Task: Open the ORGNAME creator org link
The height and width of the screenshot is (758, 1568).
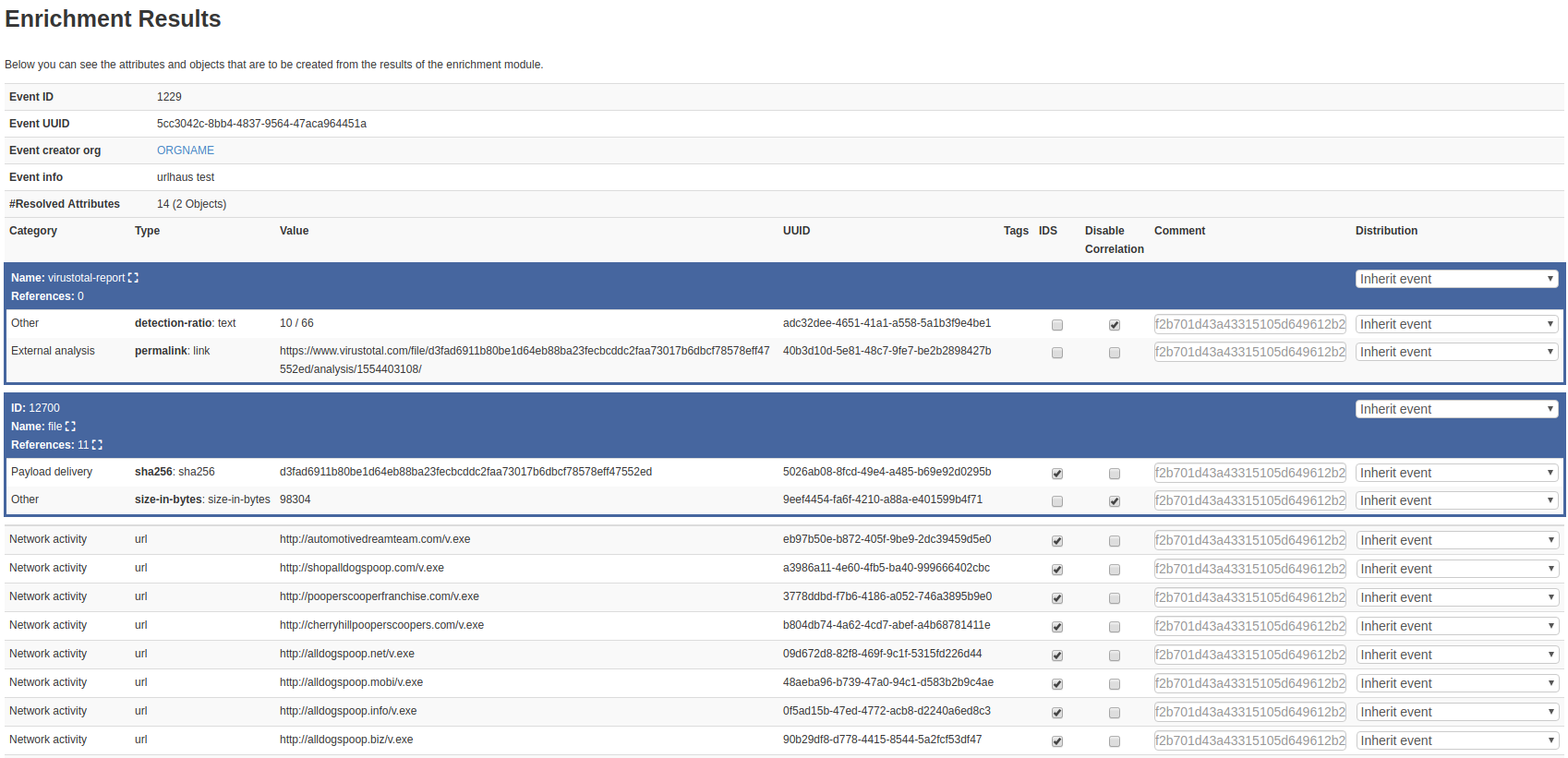Action: pos(186,150)
